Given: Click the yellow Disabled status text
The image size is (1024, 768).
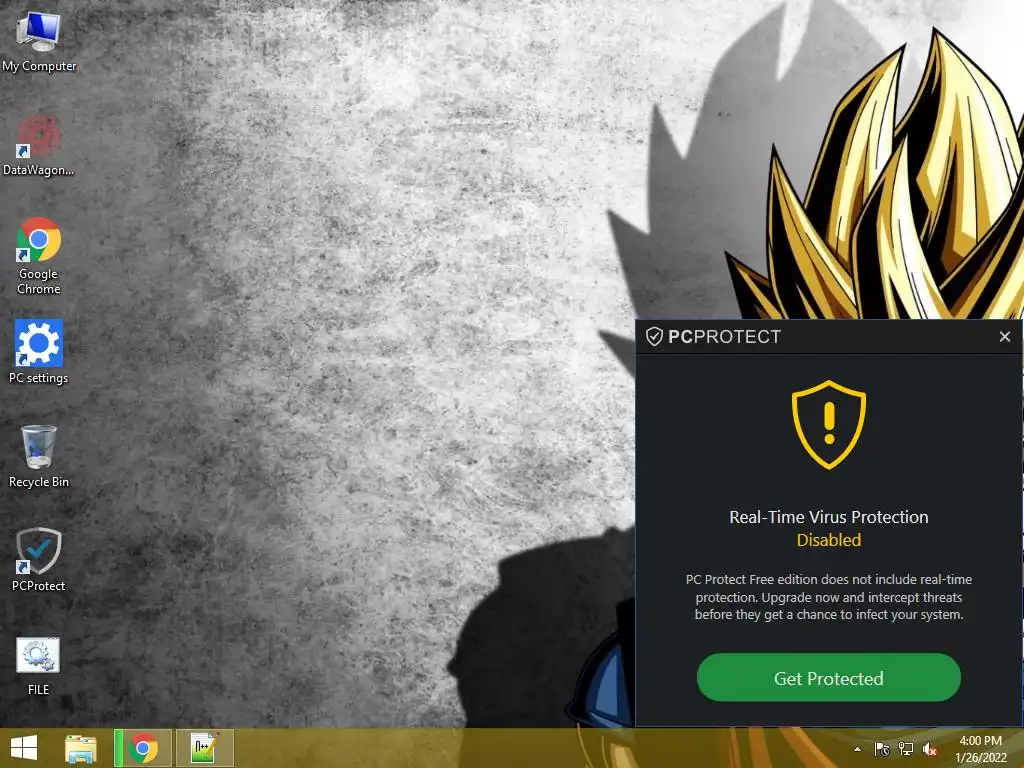Looking at the screenshot, I should pos(829,540).
